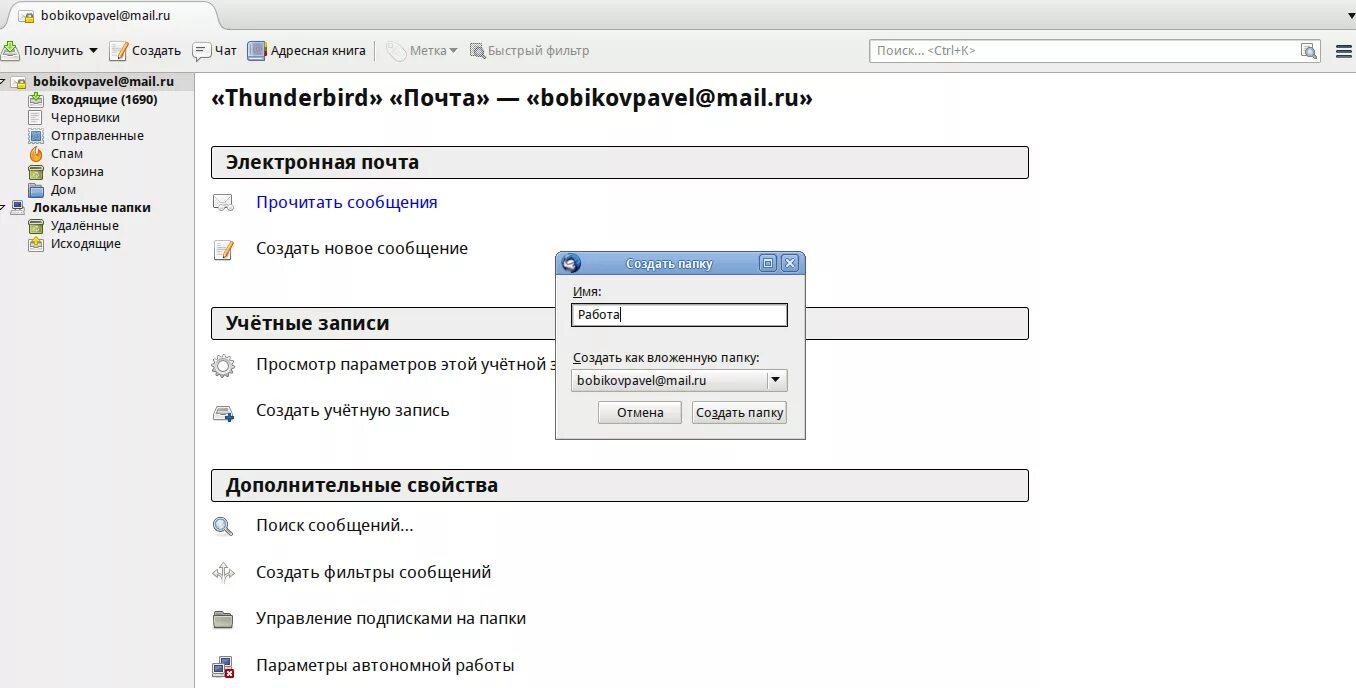Open the parent folder dropdown bobikovpavel@mail.ru
This screenshot has width=1356, height=688.
click(x=679, y=380)
